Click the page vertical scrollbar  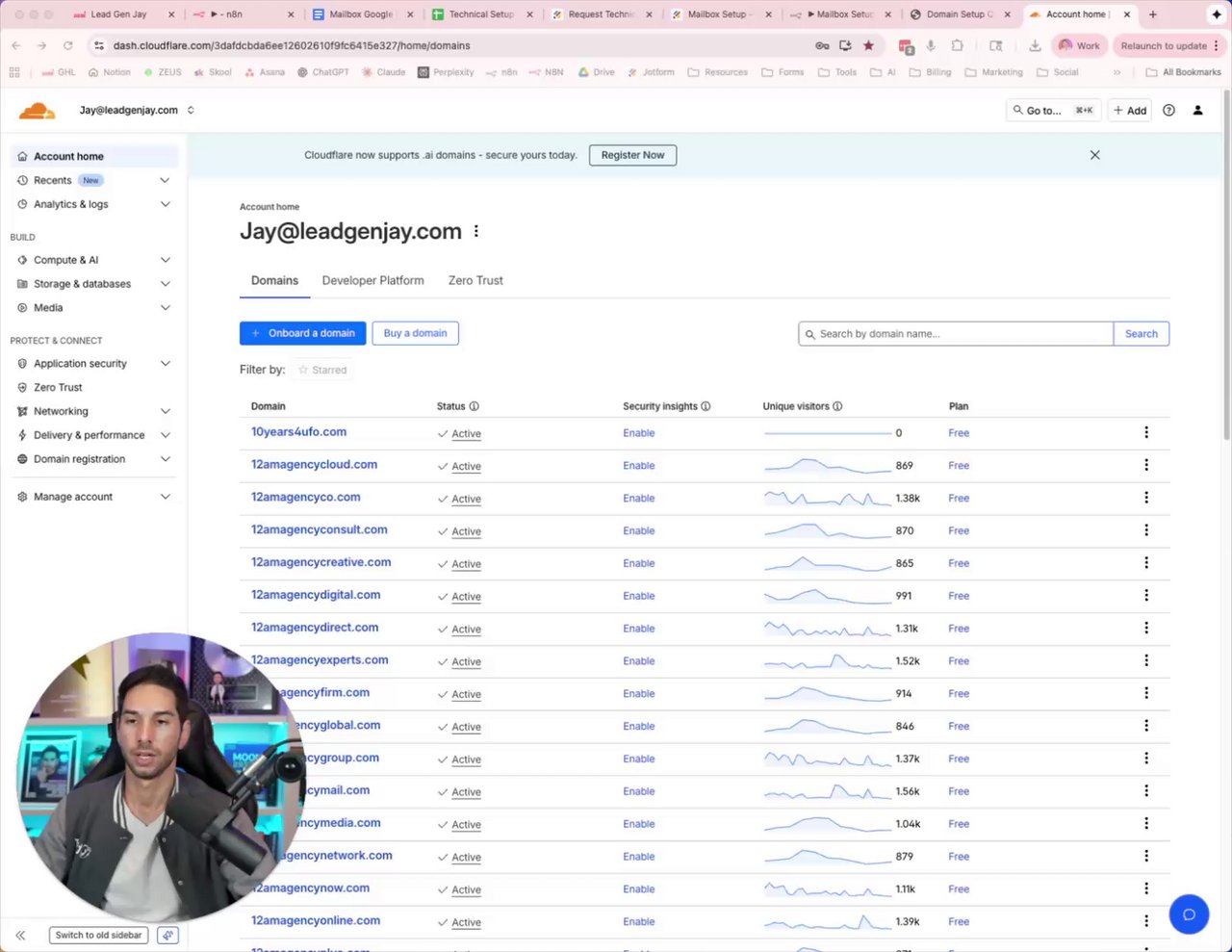pyautogui.click(x=1226, y=265)
